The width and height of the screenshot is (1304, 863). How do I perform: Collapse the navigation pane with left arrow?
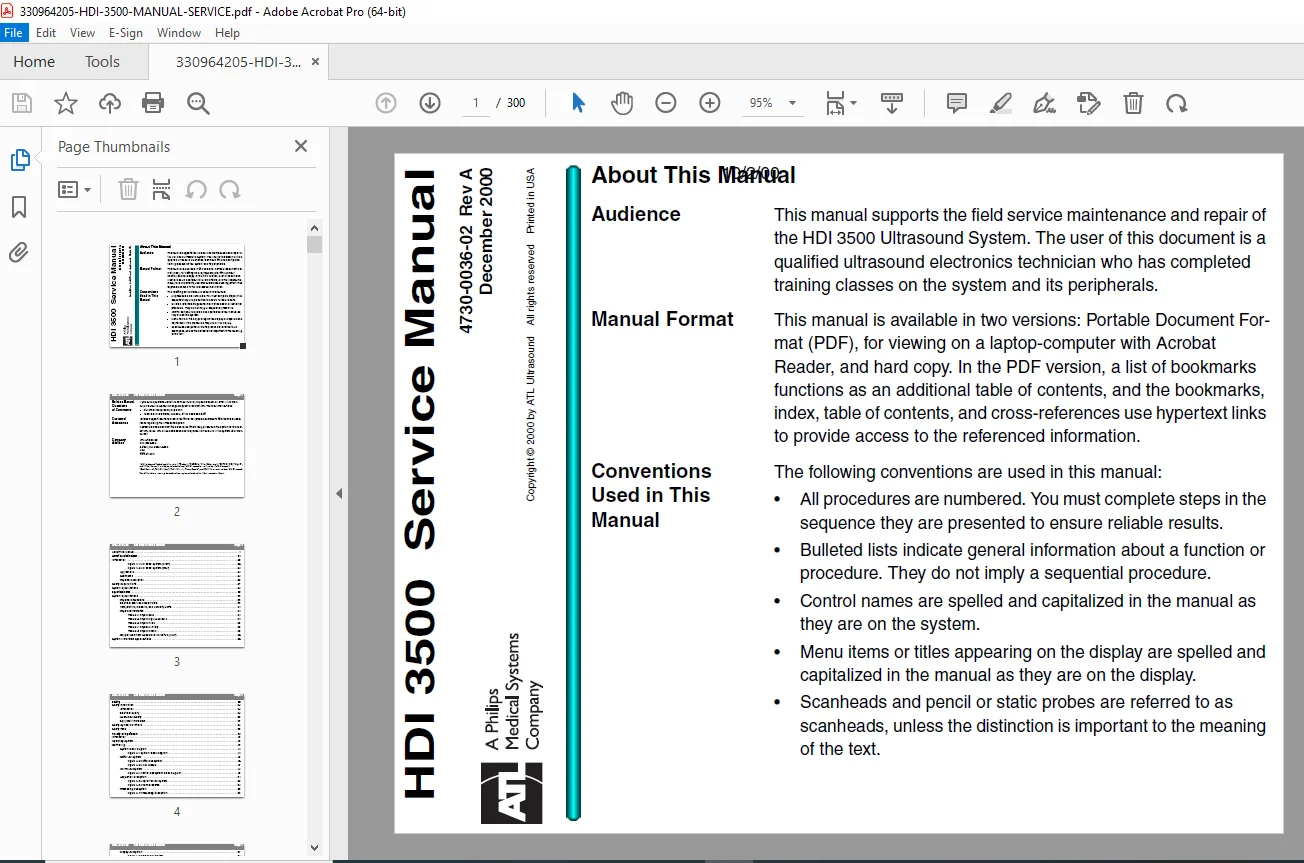[x=339, y=494]
